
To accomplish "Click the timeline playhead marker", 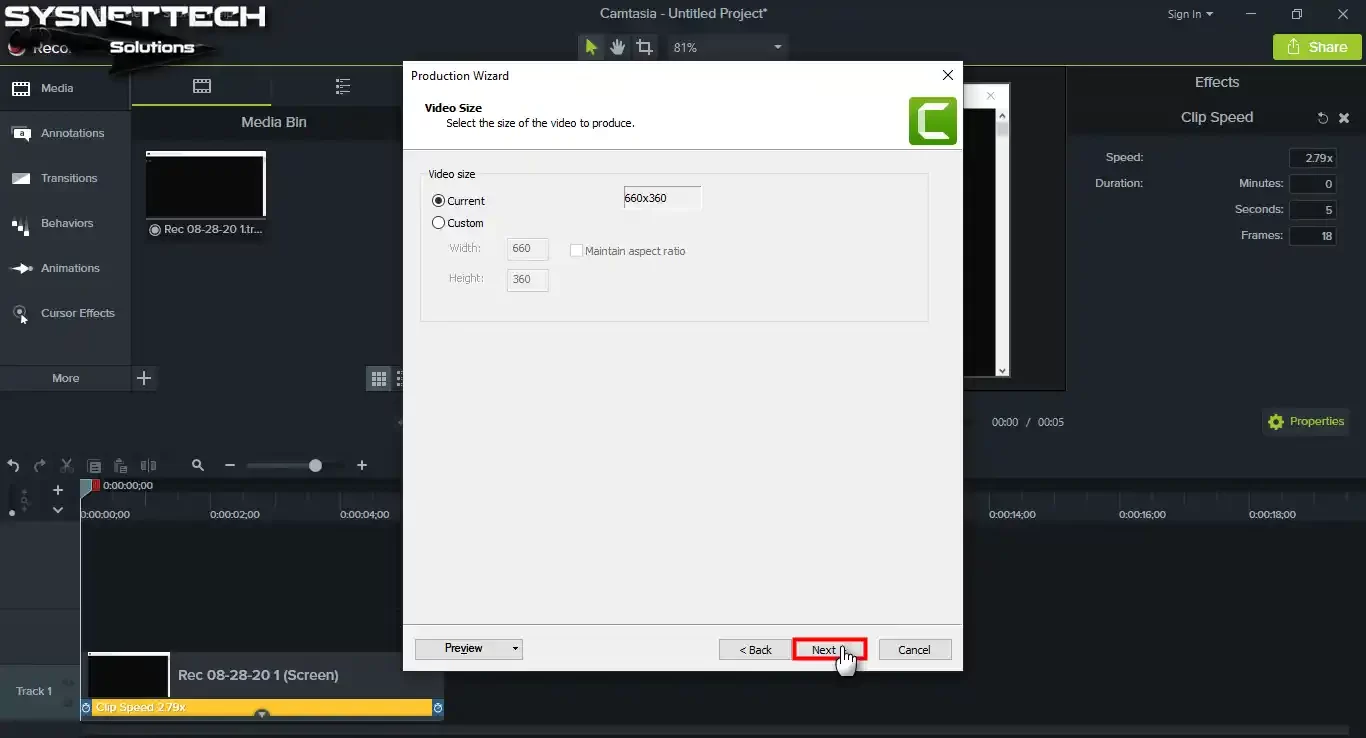I will point(87,486).
